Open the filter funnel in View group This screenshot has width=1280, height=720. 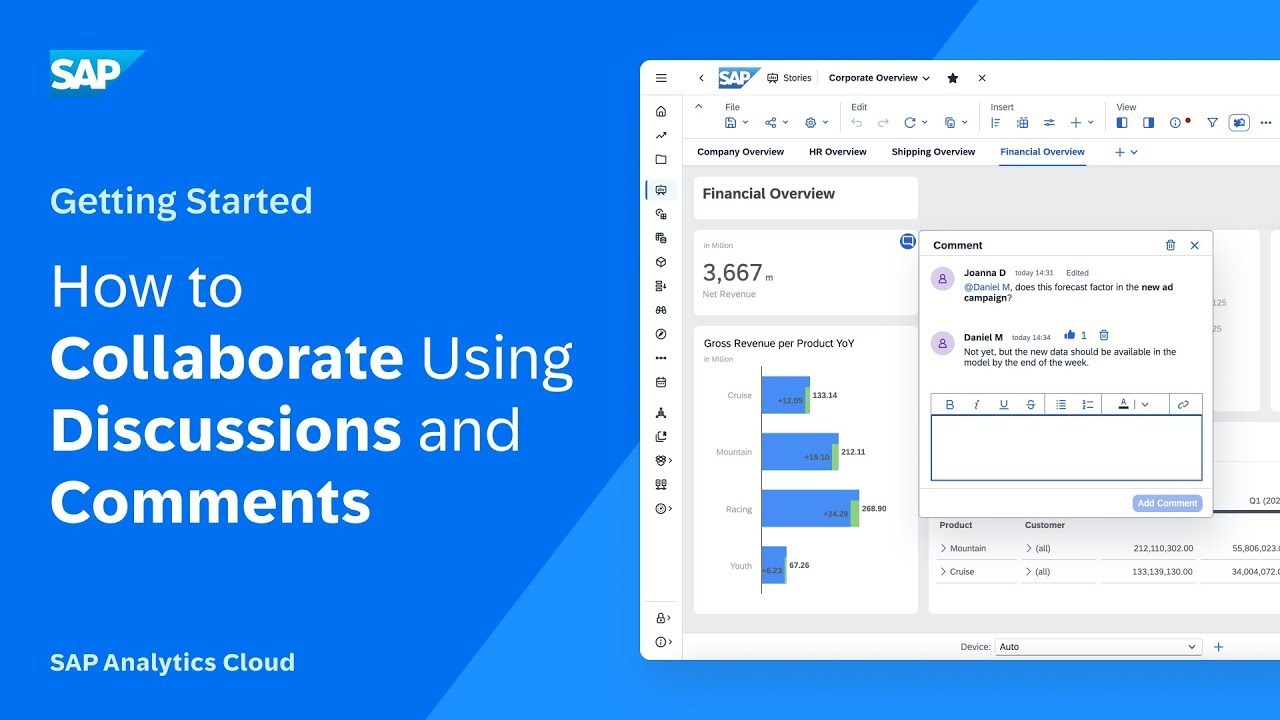tap(1212, 123)
